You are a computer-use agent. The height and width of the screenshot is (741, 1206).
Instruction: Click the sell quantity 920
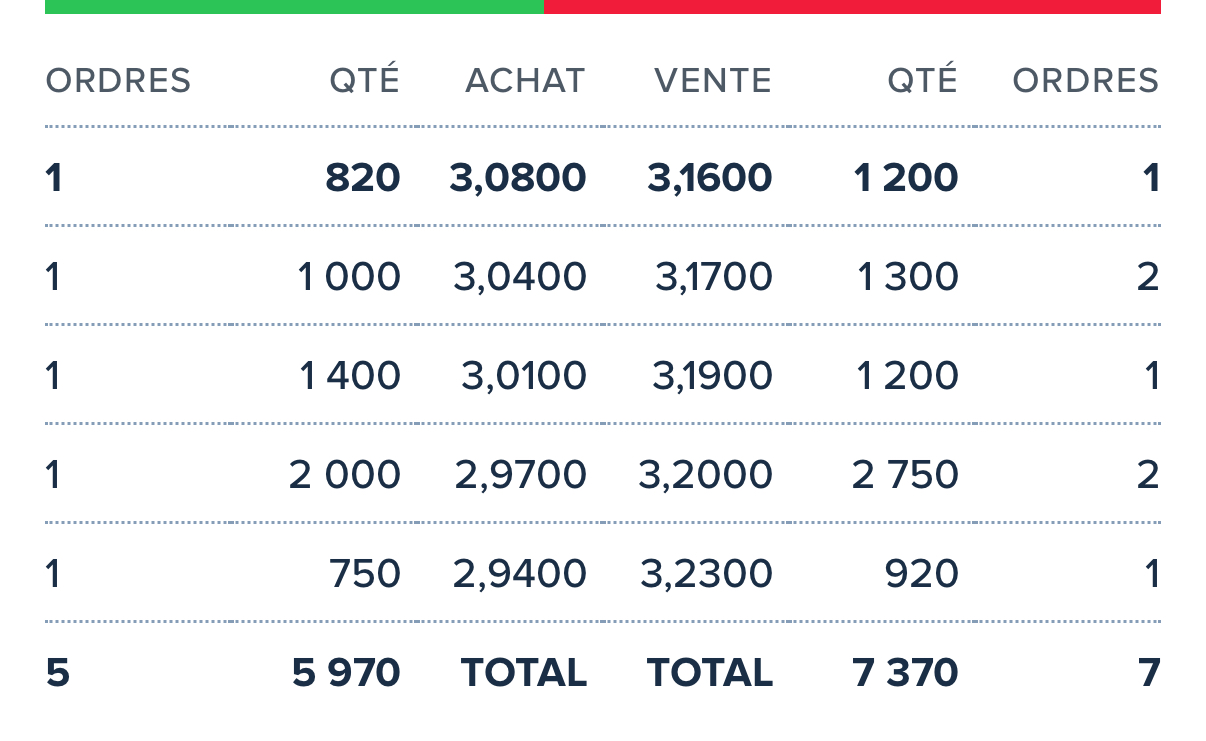(922, 574)
